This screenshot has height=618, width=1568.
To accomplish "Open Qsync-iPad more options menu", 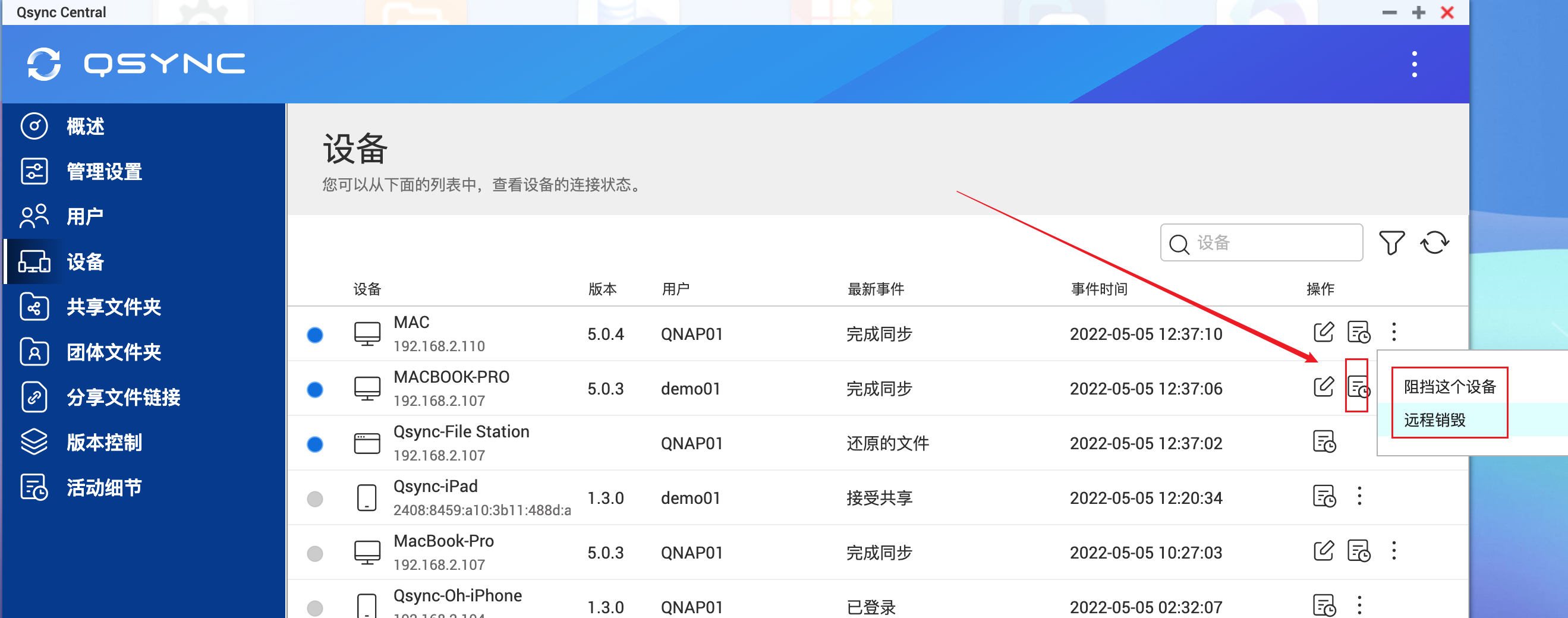I will click(1359, 497).
